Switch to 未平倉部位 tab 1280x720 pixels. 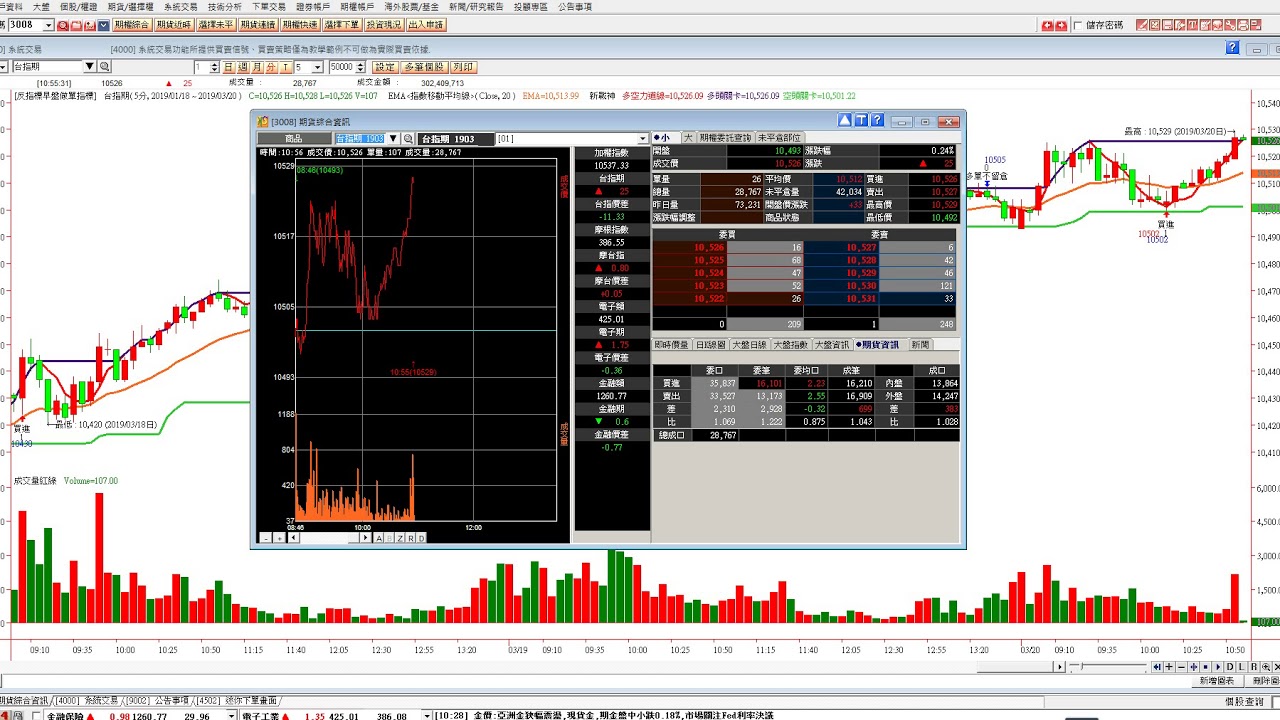click(x=780, y=138)
